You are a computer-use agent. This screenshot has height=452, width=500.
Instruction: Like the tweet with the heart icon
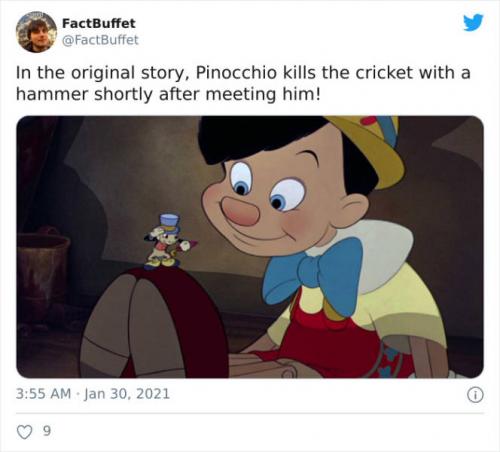(x=24, y=432)
